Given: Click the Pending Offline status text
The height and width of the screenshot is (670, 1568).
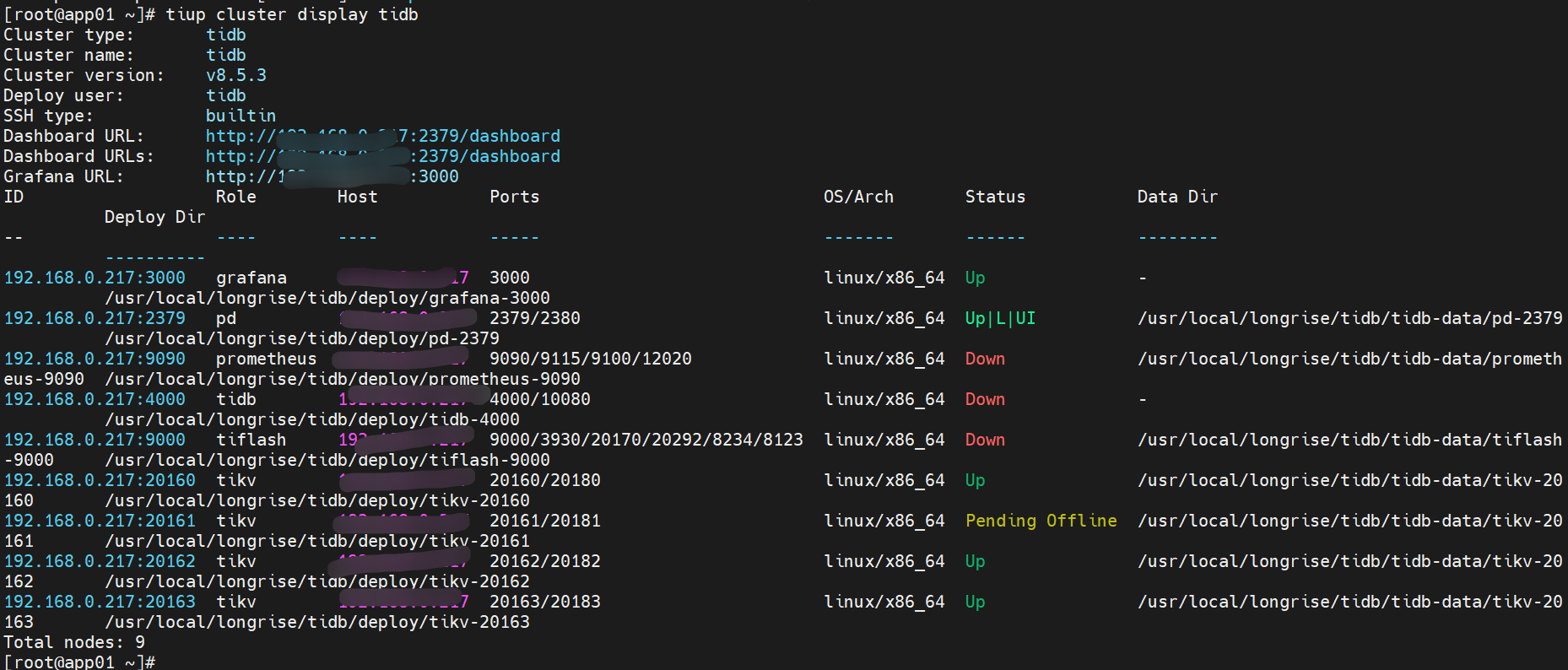Looking at the screenshot, I should 1041,521.
